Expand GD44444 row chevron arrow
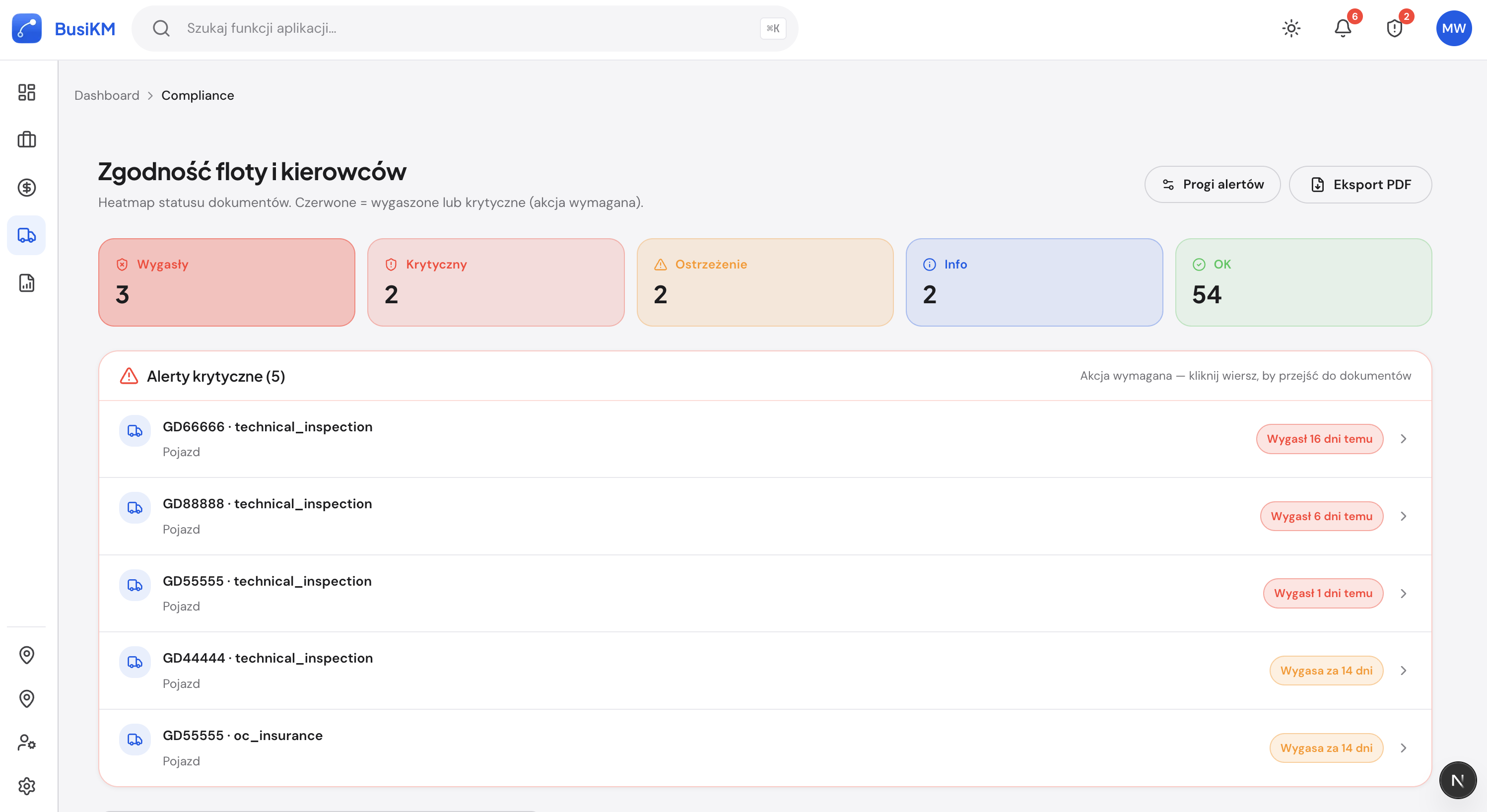The image size is (1487, 812). 1403,671
